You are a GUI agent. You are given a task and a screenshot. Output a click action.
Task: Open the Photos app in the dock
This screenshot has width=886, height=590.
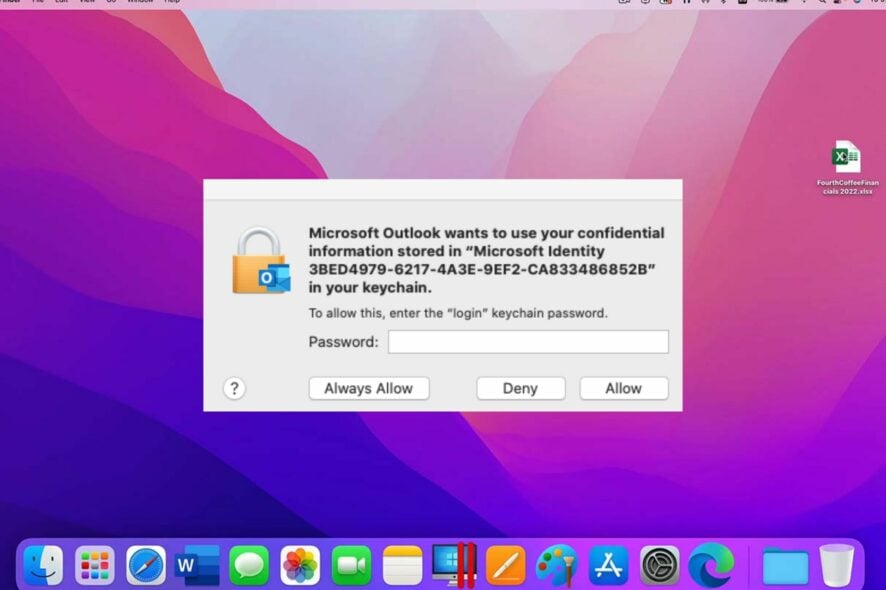[300, 565]
